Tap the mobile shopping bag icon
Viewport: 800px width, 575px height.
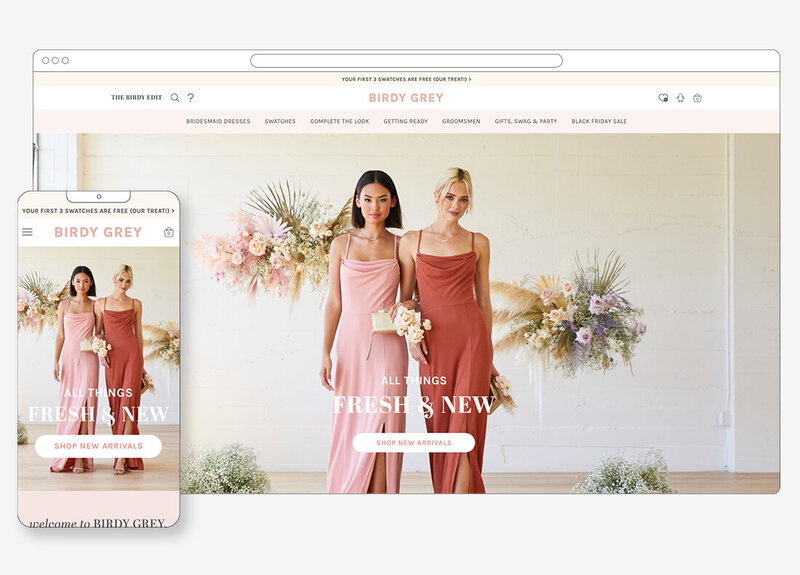[x=168, y=232]
